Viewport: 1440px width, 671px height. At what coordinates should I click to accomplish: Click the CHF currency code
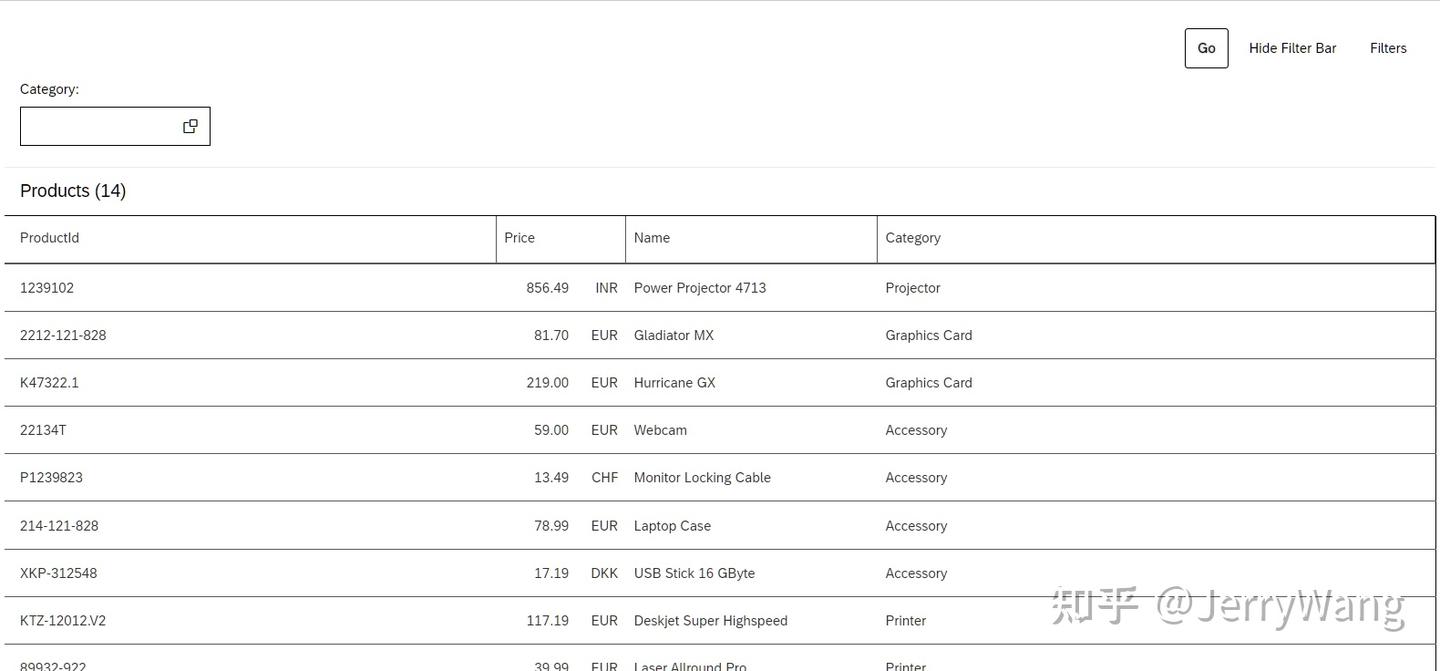coord(604,478)
